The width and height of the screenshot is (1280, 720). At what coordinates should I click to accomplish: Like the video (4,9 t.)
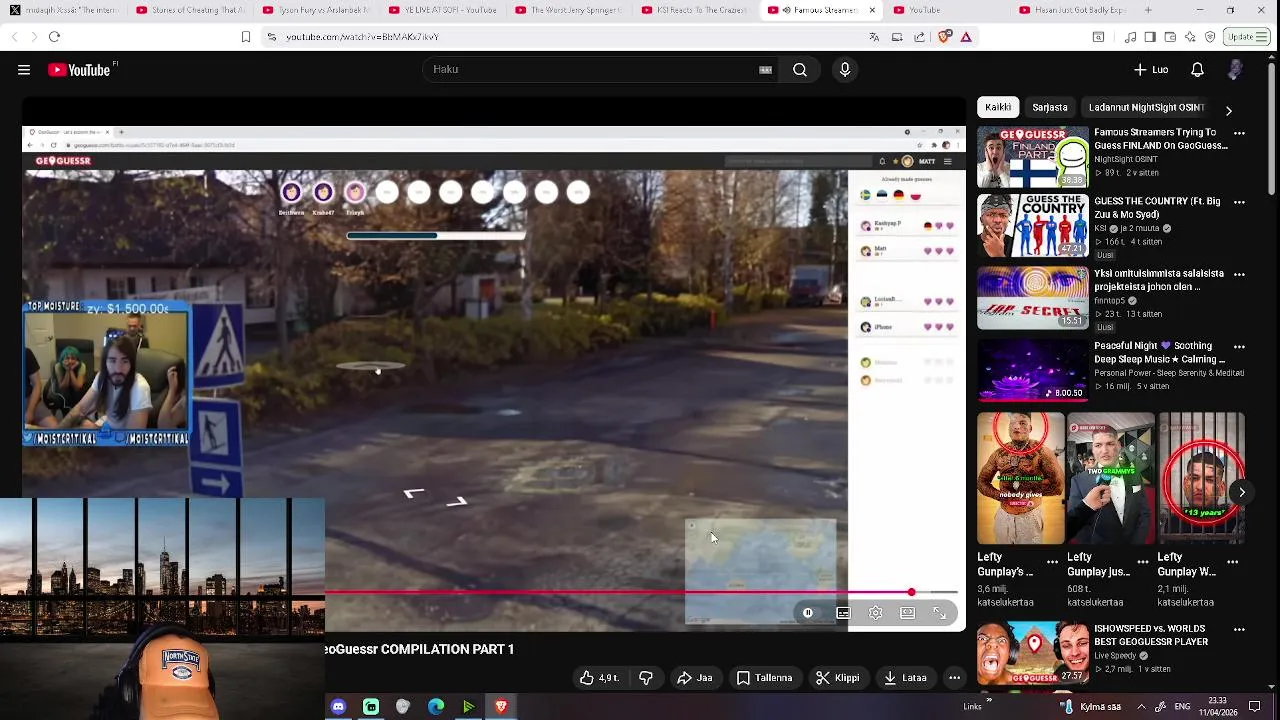click(599, 678)
